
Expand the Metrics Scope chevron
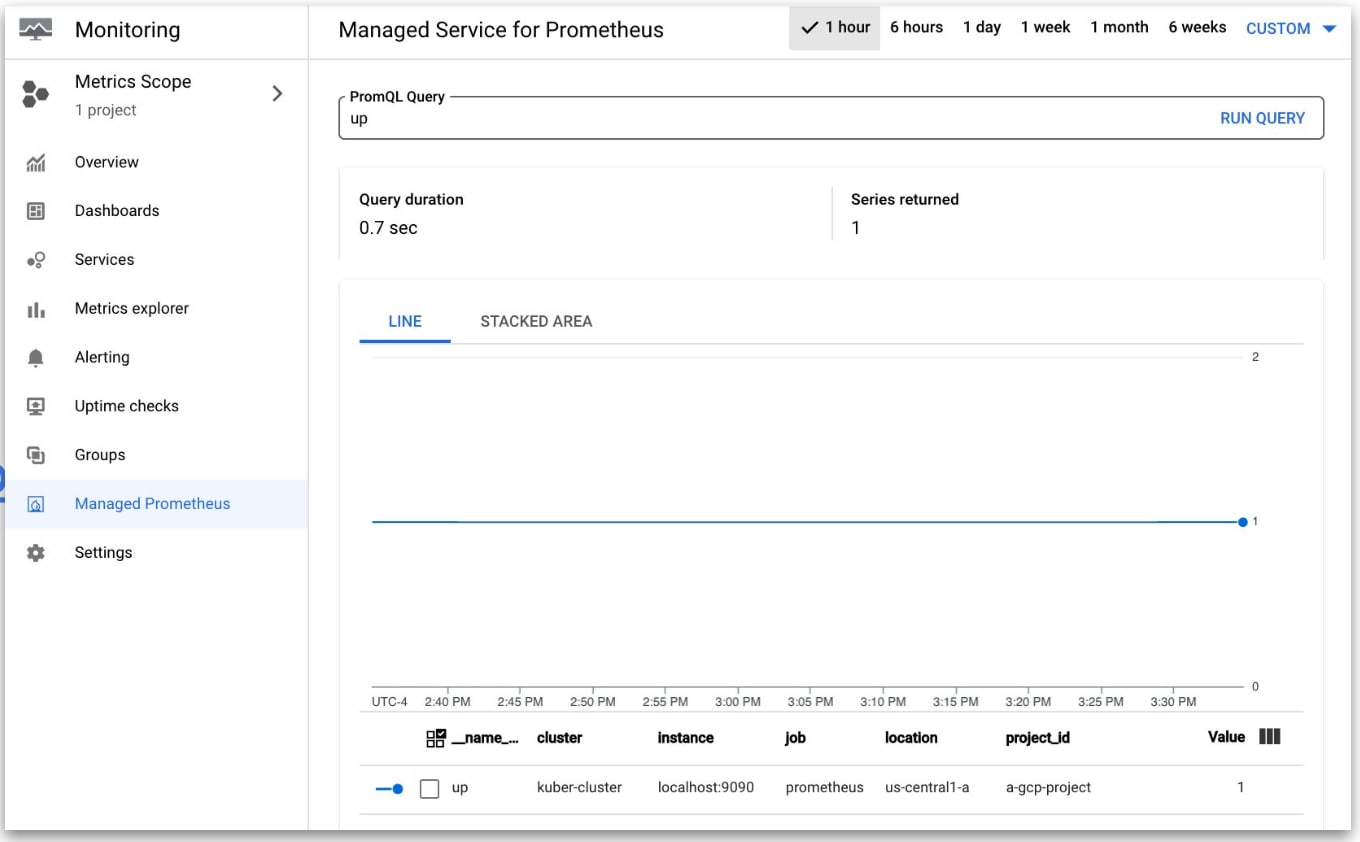click(278, 94)
